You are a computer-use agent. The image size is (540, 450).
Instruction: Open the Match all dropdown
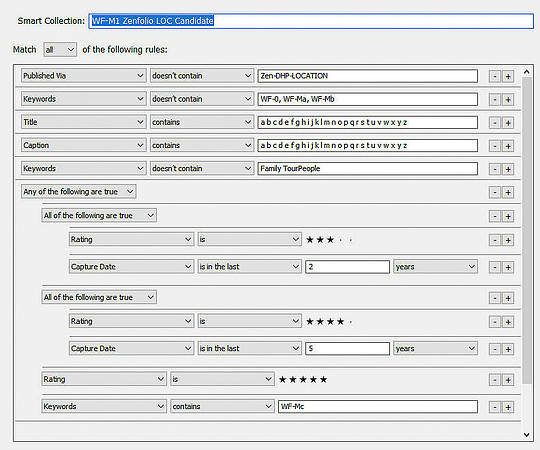coord(60,50)
